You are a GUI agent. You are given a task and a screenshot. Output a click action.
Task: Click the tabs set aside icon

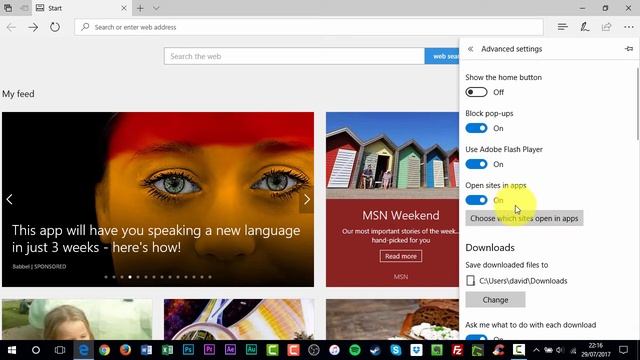(8, 8)
